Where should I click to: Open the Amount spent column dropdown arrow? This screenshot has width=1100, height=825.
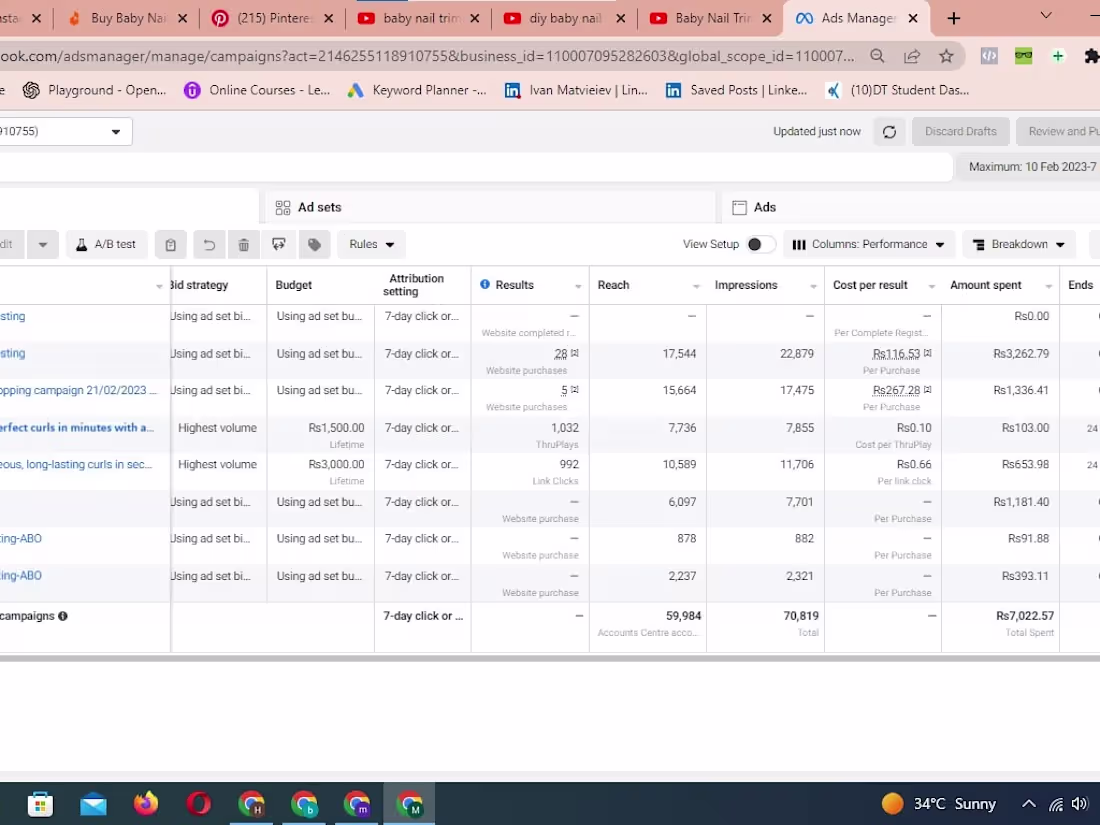tap(1049, 286)
